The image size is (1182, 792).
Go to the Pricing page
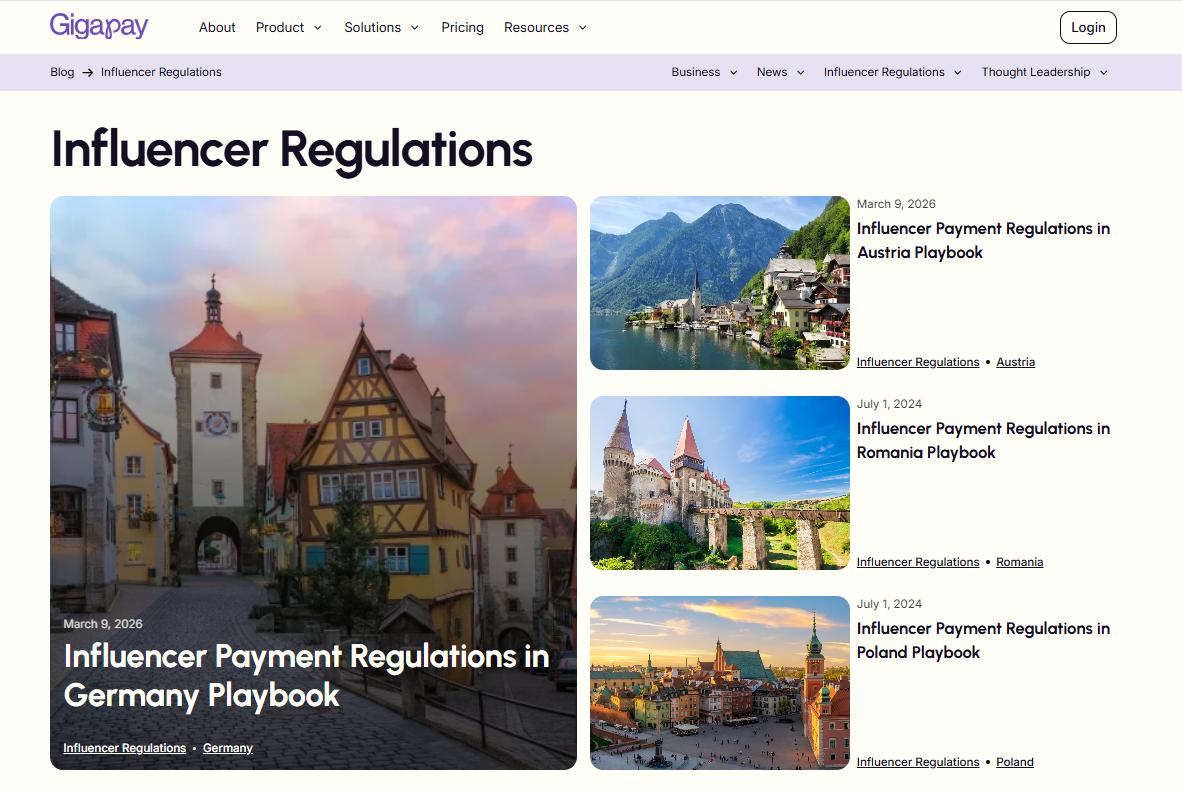pos(462,27)
